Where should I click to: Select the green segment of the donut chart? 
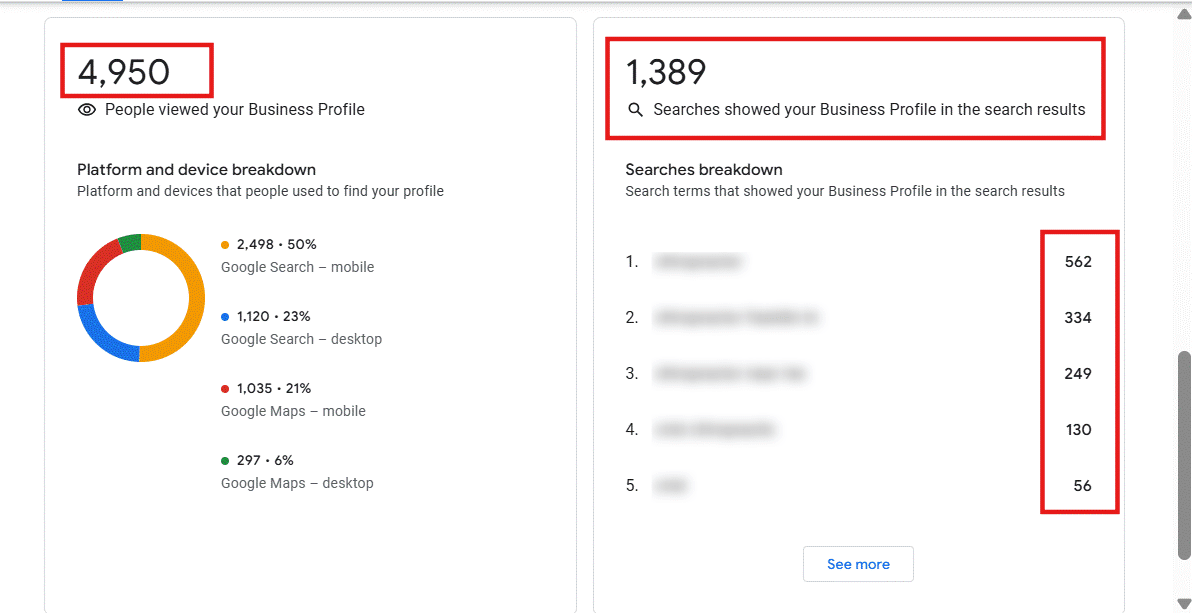tap(129, 242)
